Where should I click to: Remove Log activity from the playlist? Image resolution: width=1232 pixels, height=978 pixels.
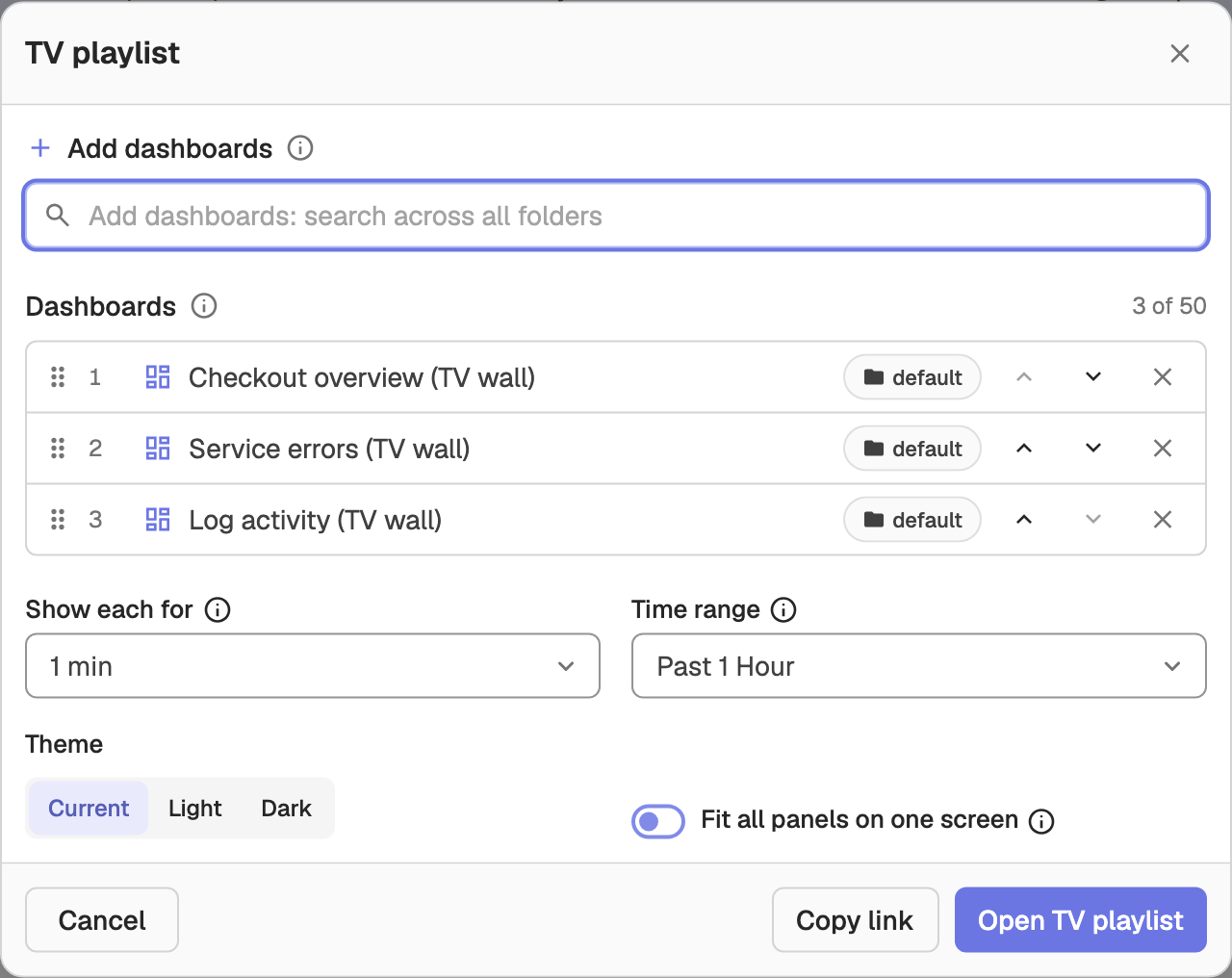point(1163,520)
